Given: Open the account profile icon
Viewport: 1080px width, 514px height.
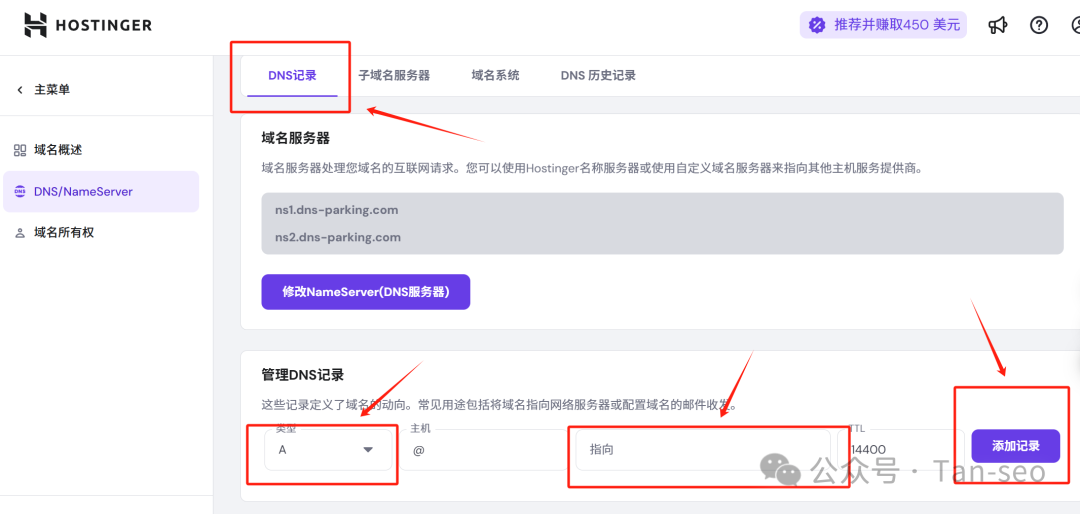Looking at the screenshot, I should (1072, 26).
